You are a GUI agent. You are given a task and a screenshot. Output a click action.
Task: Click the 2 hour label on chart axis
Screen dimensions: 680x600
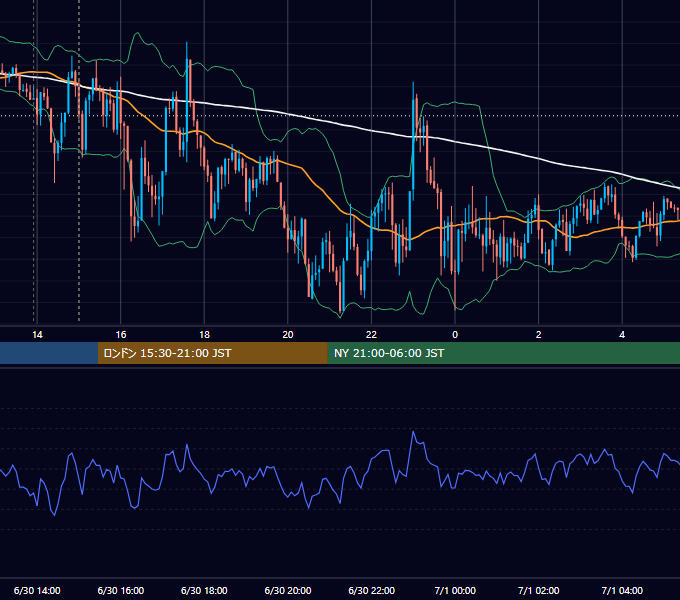pyautogui.click(x=539, y=334)
